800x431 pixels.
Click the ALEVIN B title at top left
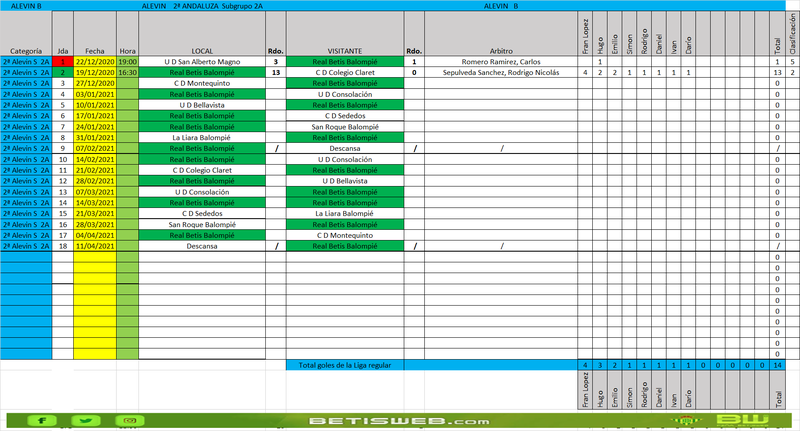(x=27, y=6)
